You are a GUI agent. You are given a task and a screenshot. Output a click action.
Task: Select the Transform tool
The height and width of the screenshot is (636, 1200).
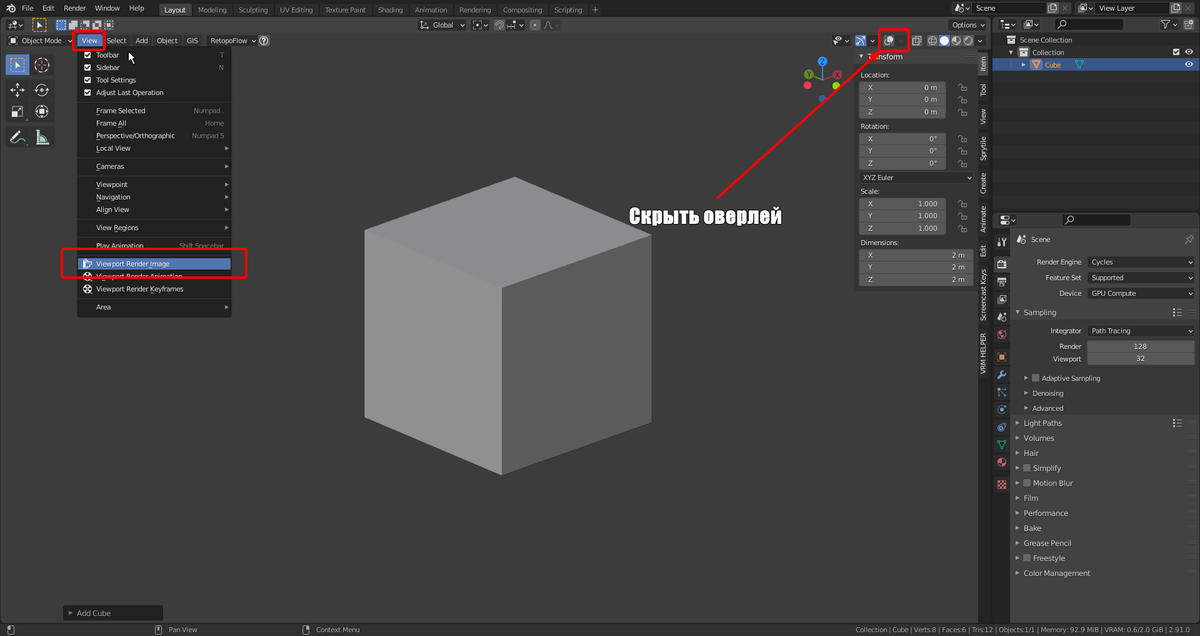(x=42, y=112)
